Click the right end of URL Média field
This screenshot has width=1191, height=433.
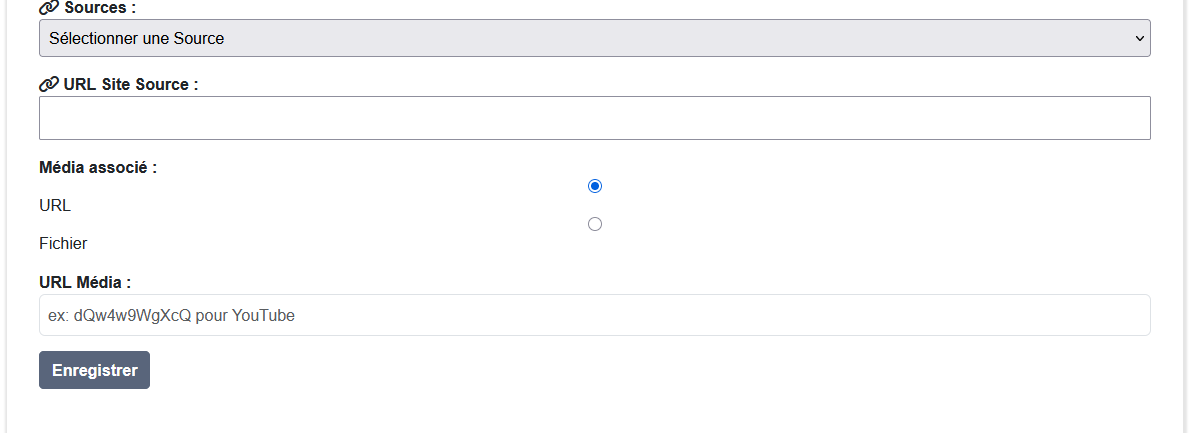coord(1130,315)
